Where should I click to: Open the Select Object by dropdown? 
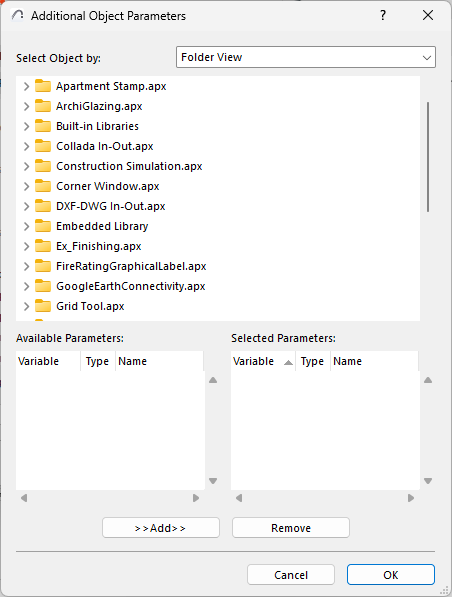point(306,57)
